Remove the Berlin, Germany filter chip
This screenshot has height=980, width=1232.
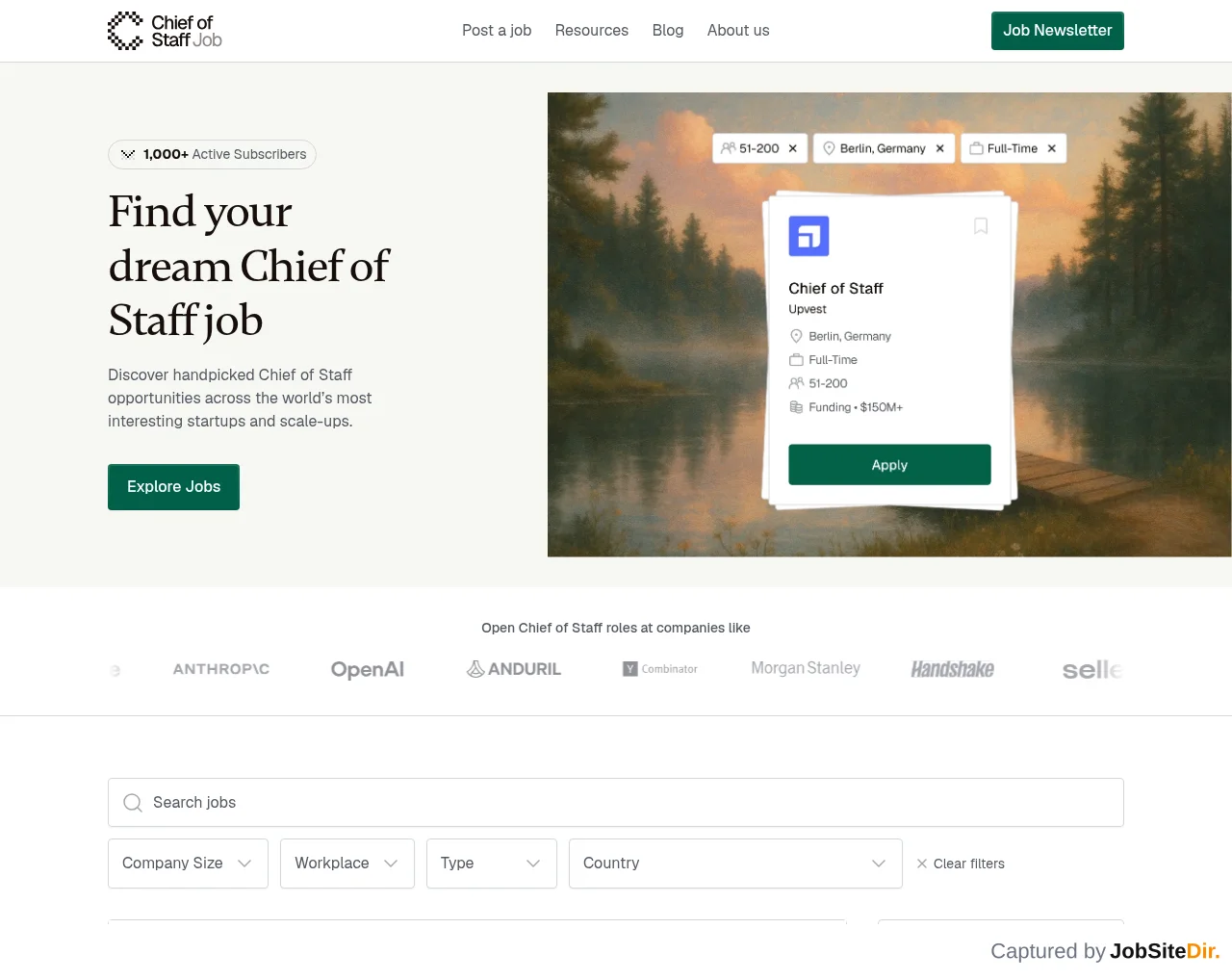pos(940,148)
